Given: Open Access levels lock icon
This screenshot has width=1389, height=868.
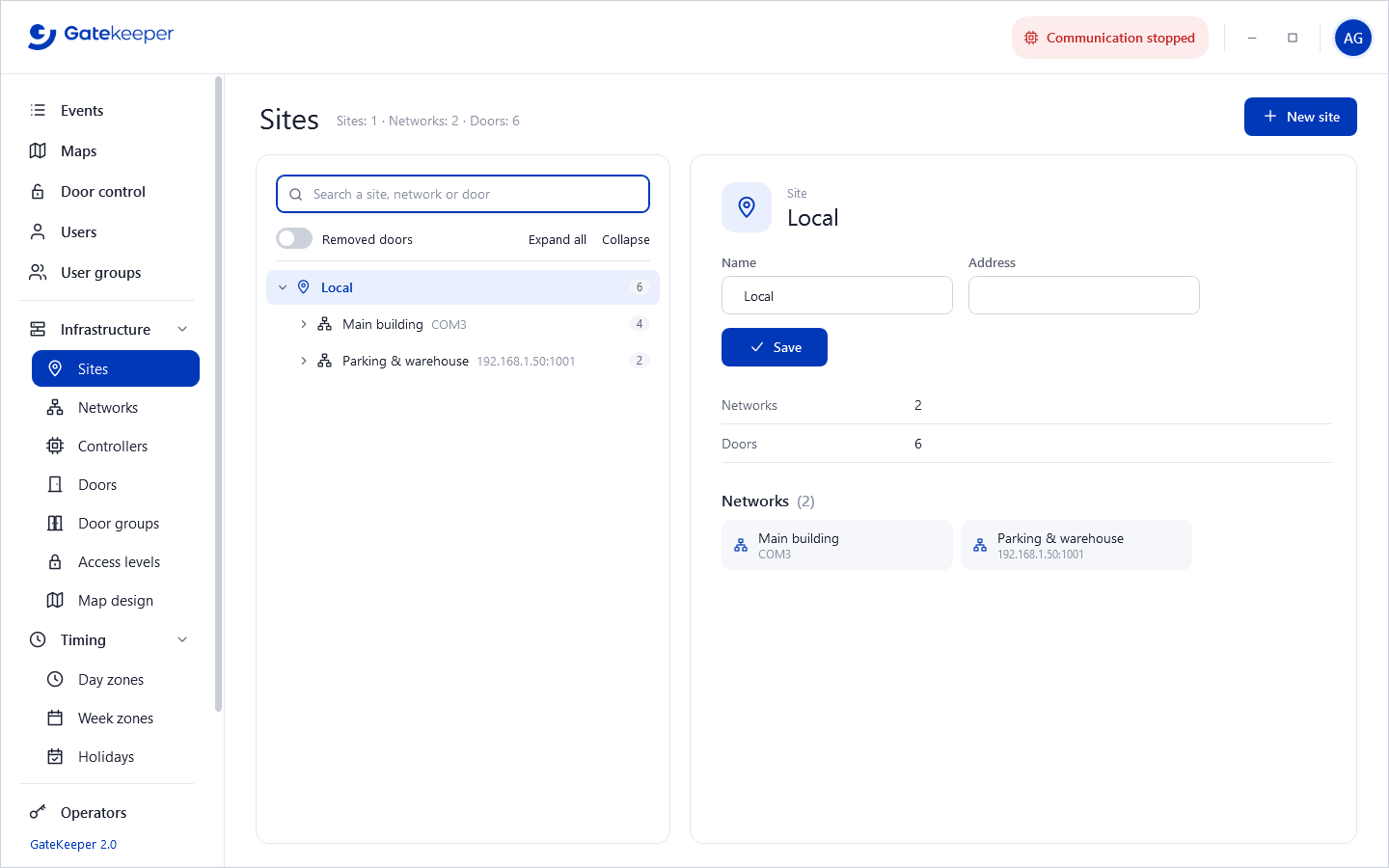Looking at the screenshot, I should click(x=55, y=561).
